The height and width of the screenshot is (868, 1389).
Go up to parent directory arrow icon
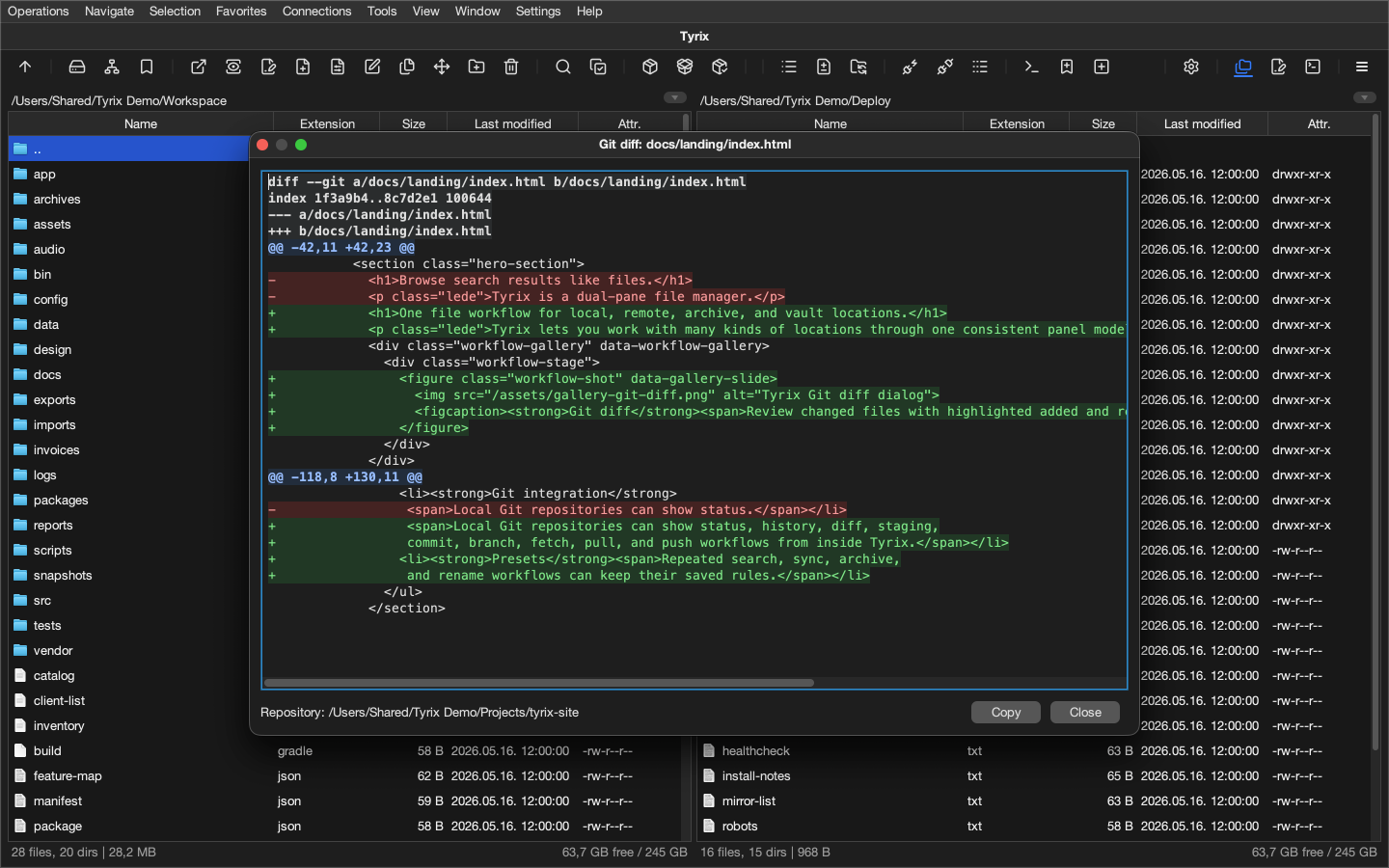tap(25, 67)
